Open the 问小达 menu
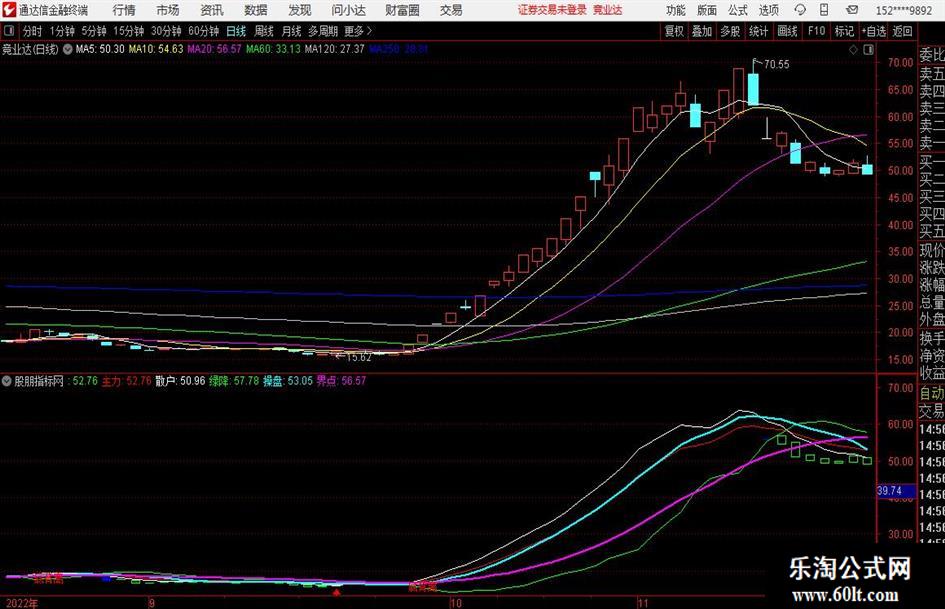 [x=348, y=10]
